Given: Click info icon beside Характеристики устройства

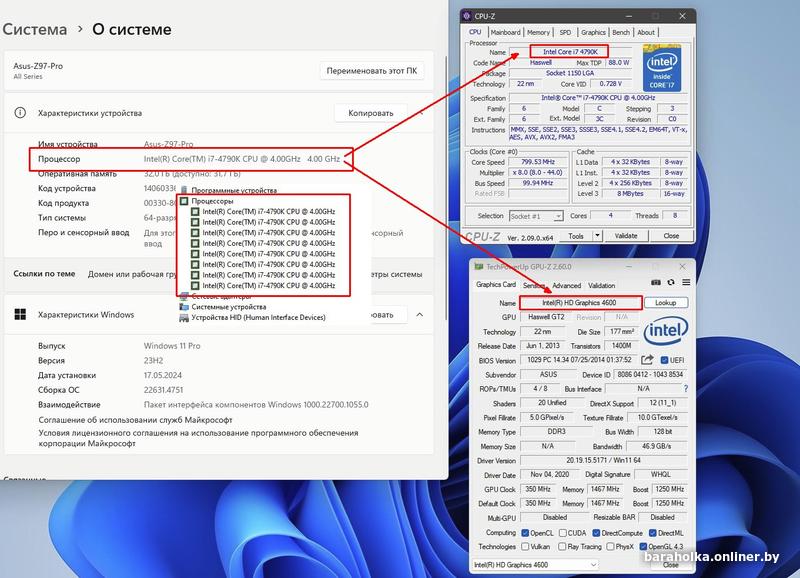Looking at the screenshot, I should coord(20,113).
